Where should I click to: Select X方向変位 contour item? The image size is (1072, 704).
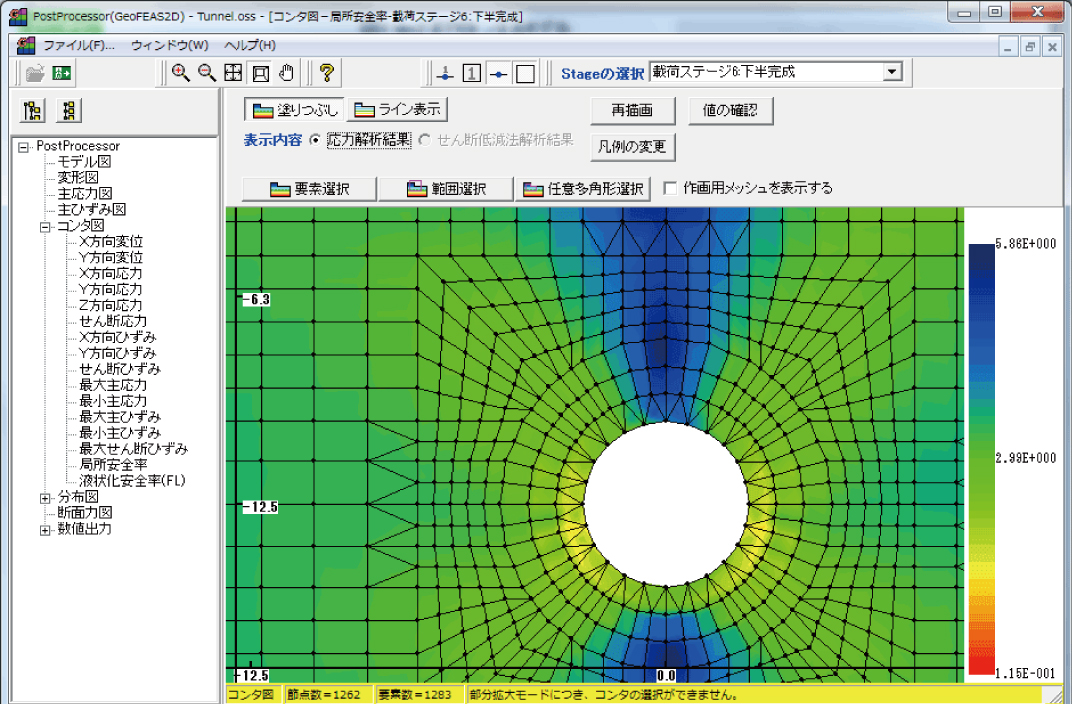[111, 241]
